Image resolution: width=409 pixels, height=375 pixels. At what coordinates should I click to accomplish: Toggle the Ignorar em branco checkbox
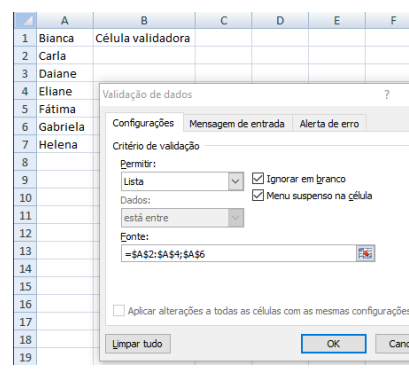click(x=258, y=179)
